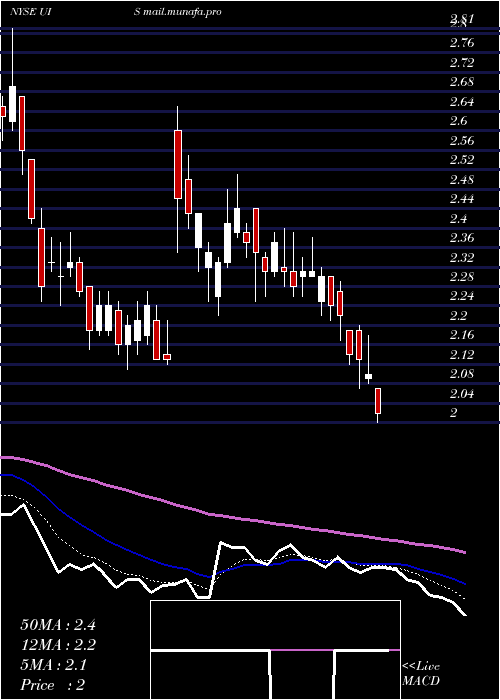Click the 5MA : 2.1 reading
The width and height of the screenshot is (500, 700).
click(x=54, y=665)
